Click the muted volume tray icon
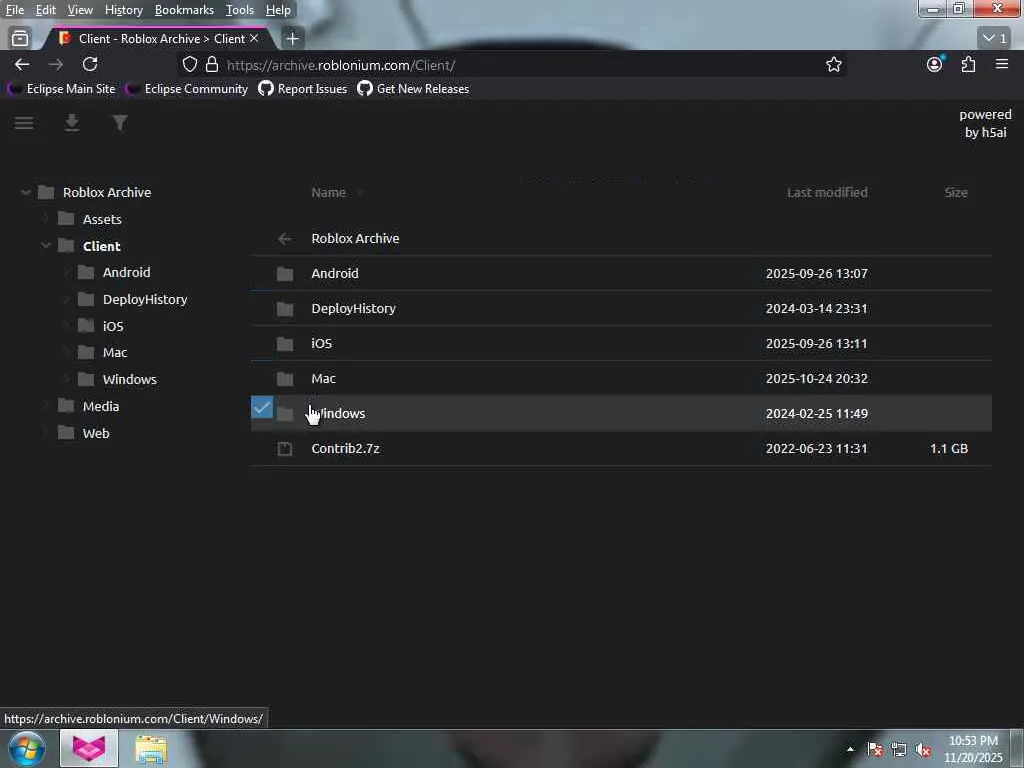 click(x=923, y=750)
